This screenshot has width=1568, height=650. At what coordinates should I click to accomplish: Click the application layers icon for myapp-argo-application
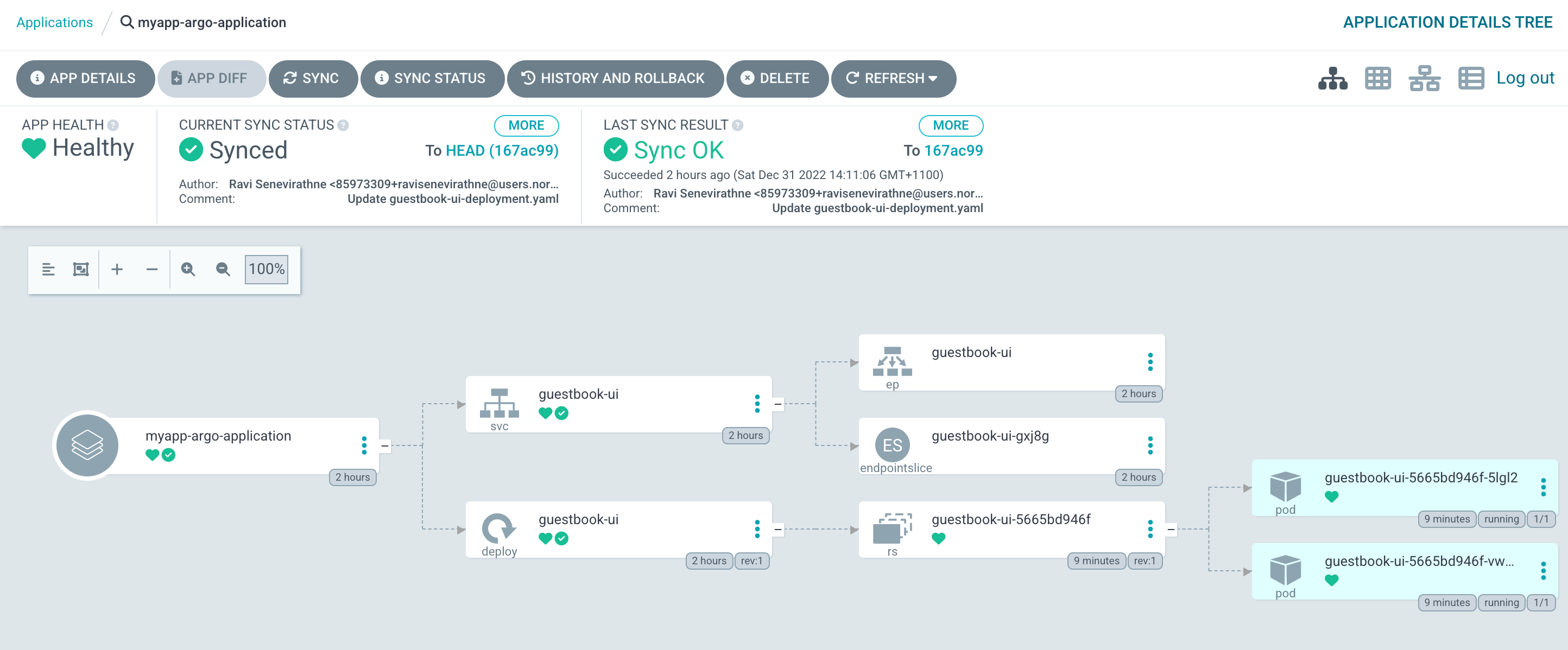[87, 445]
